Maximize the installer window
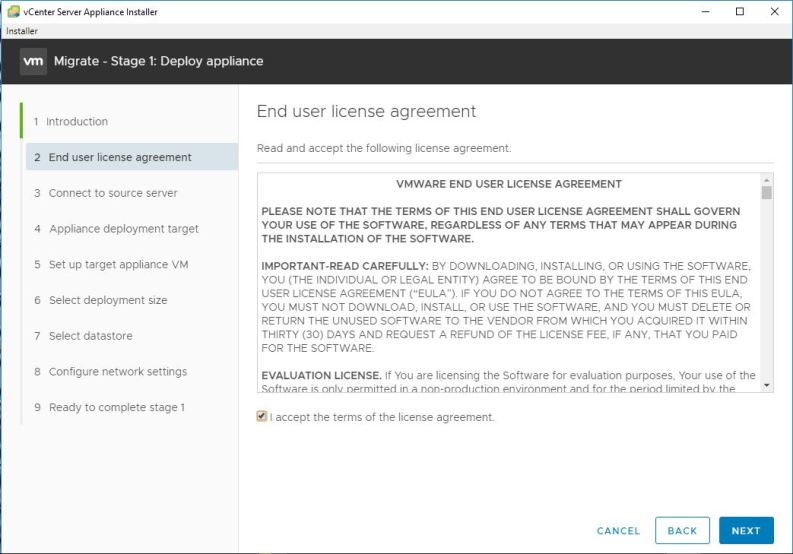This screenshot has height=554, width=793. coord(740,12)
